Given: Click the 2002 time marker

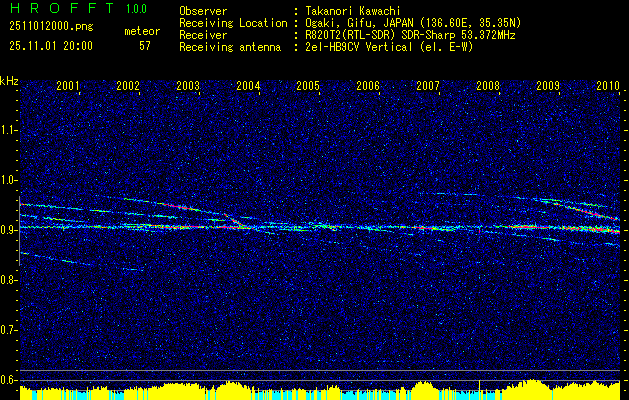Looking at the screenshot, I should 128,85.
